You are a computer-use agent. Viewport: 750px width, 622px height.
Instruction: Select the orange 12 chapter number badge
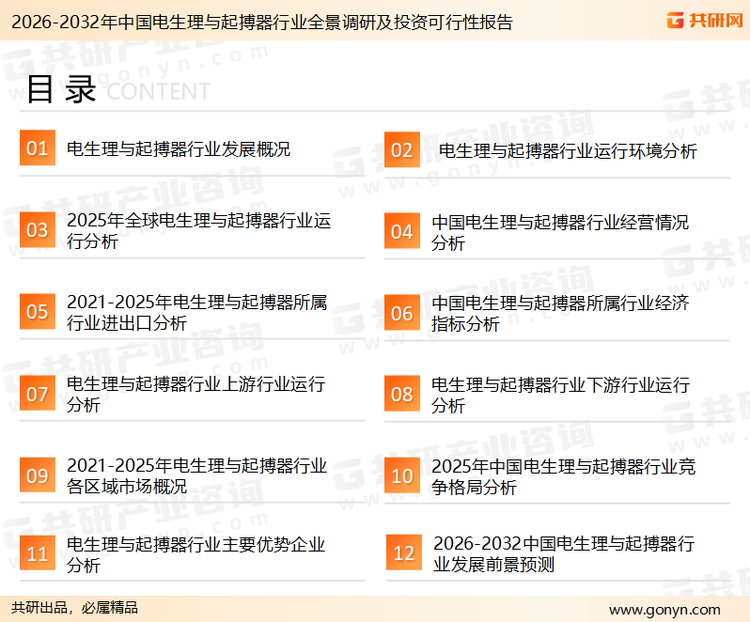(x=404, y=553)
